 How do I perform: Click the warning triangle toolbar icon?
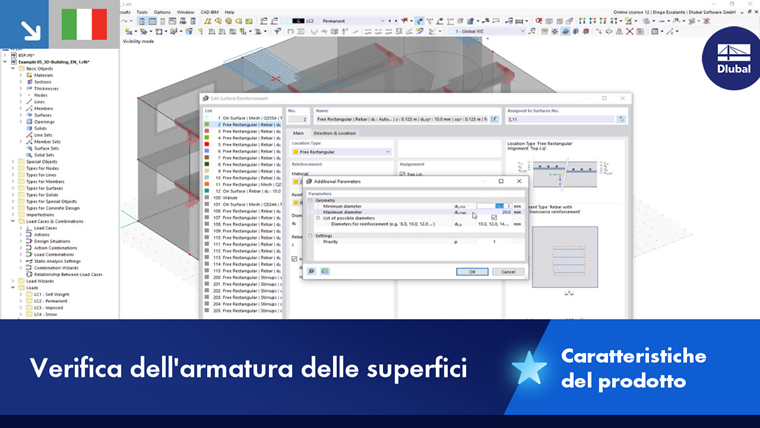coord(619,32)
